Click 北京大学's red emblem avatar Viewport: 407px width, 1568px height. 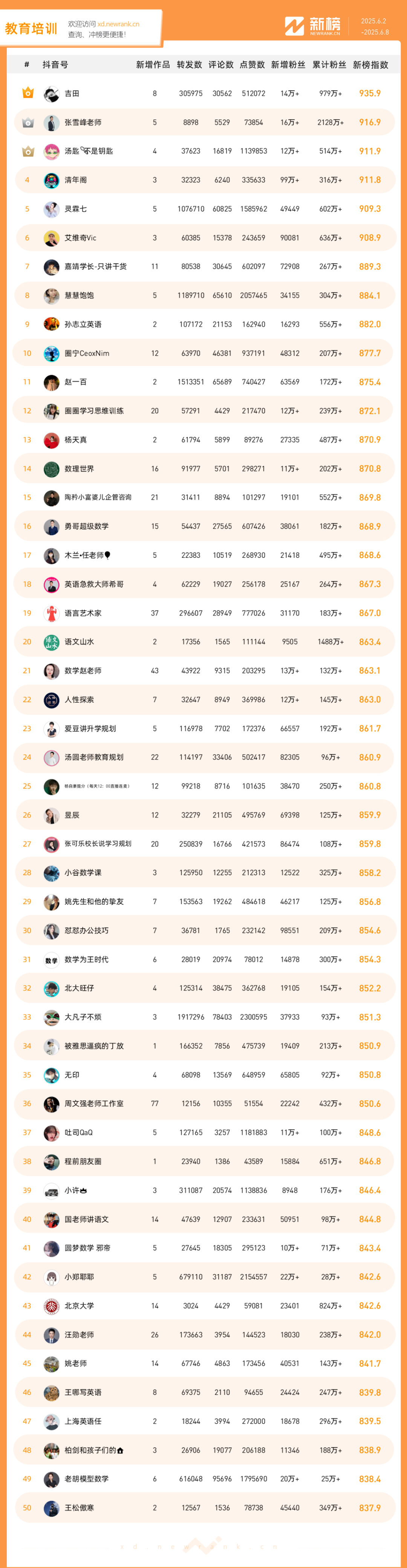tap(51, 1305)
